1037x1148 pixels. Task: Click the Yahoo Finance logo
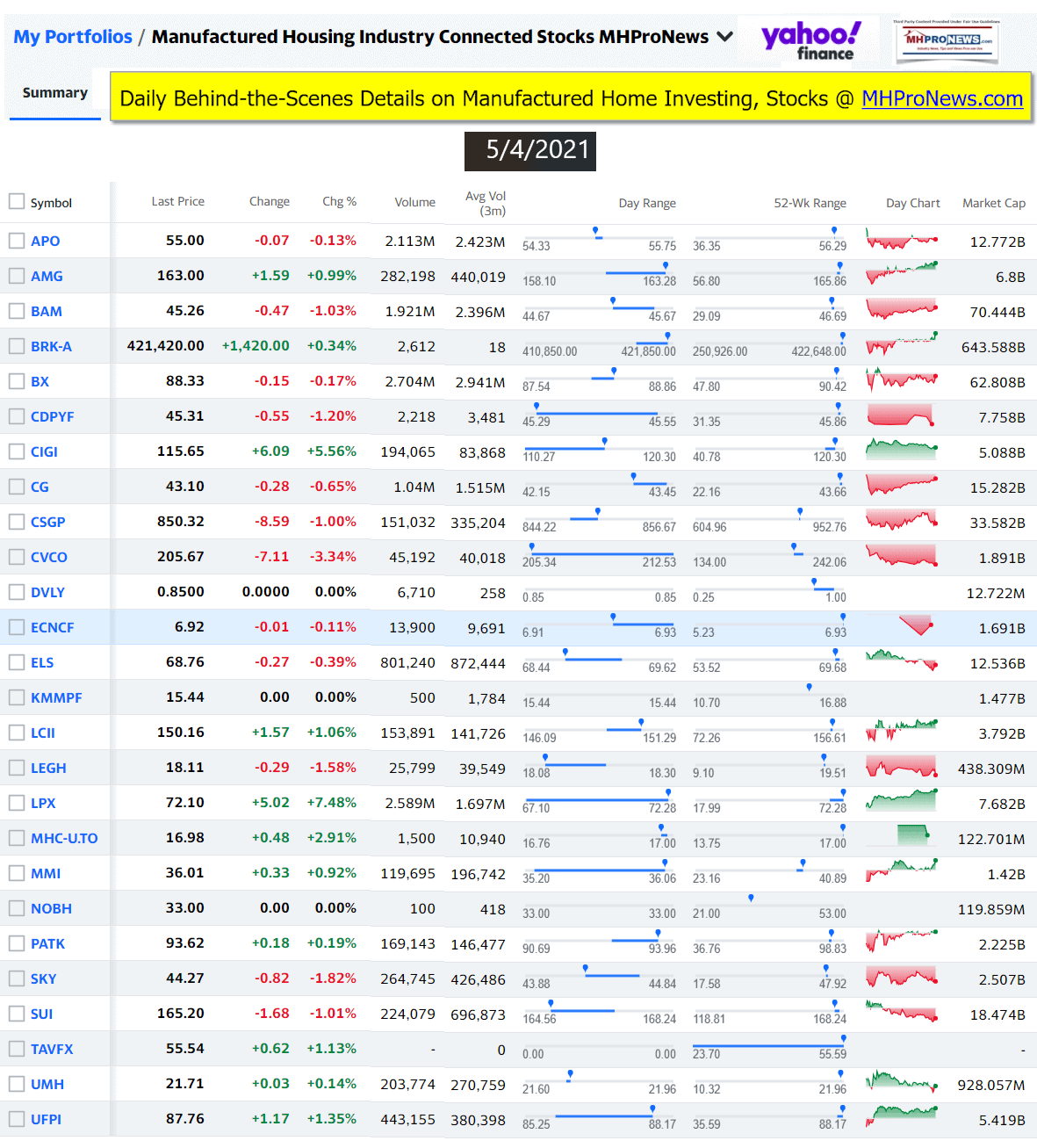pos(810,40)
